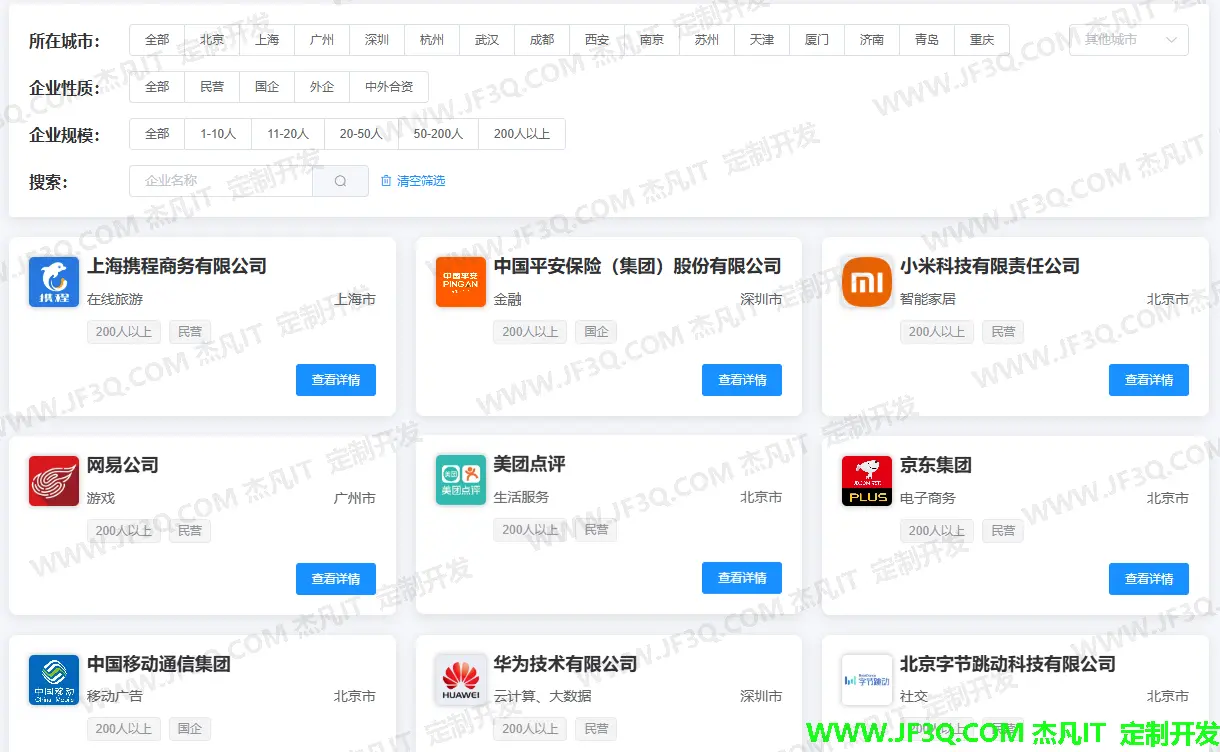Click the ByteDance logo
1220x752 pixels.
click(x=867, y=680)
